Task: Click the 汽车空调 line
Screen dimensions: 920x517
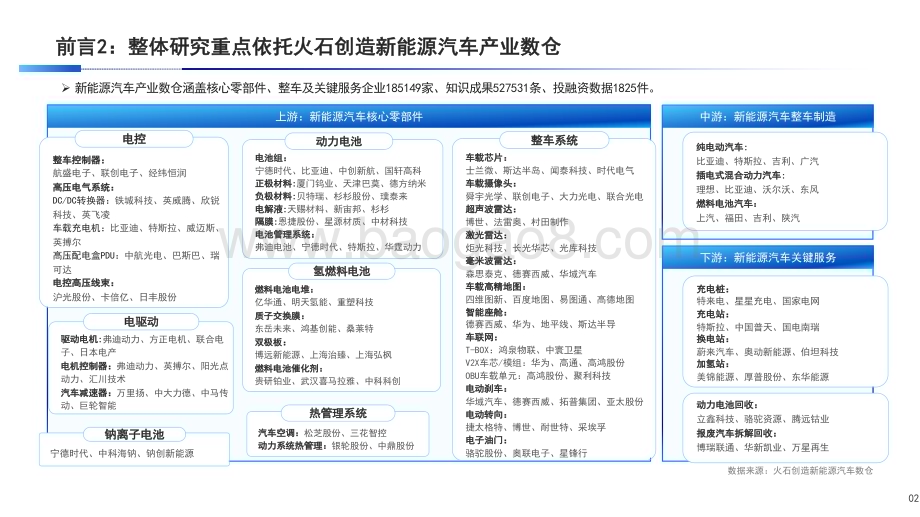Action: (x=322, y=433)
